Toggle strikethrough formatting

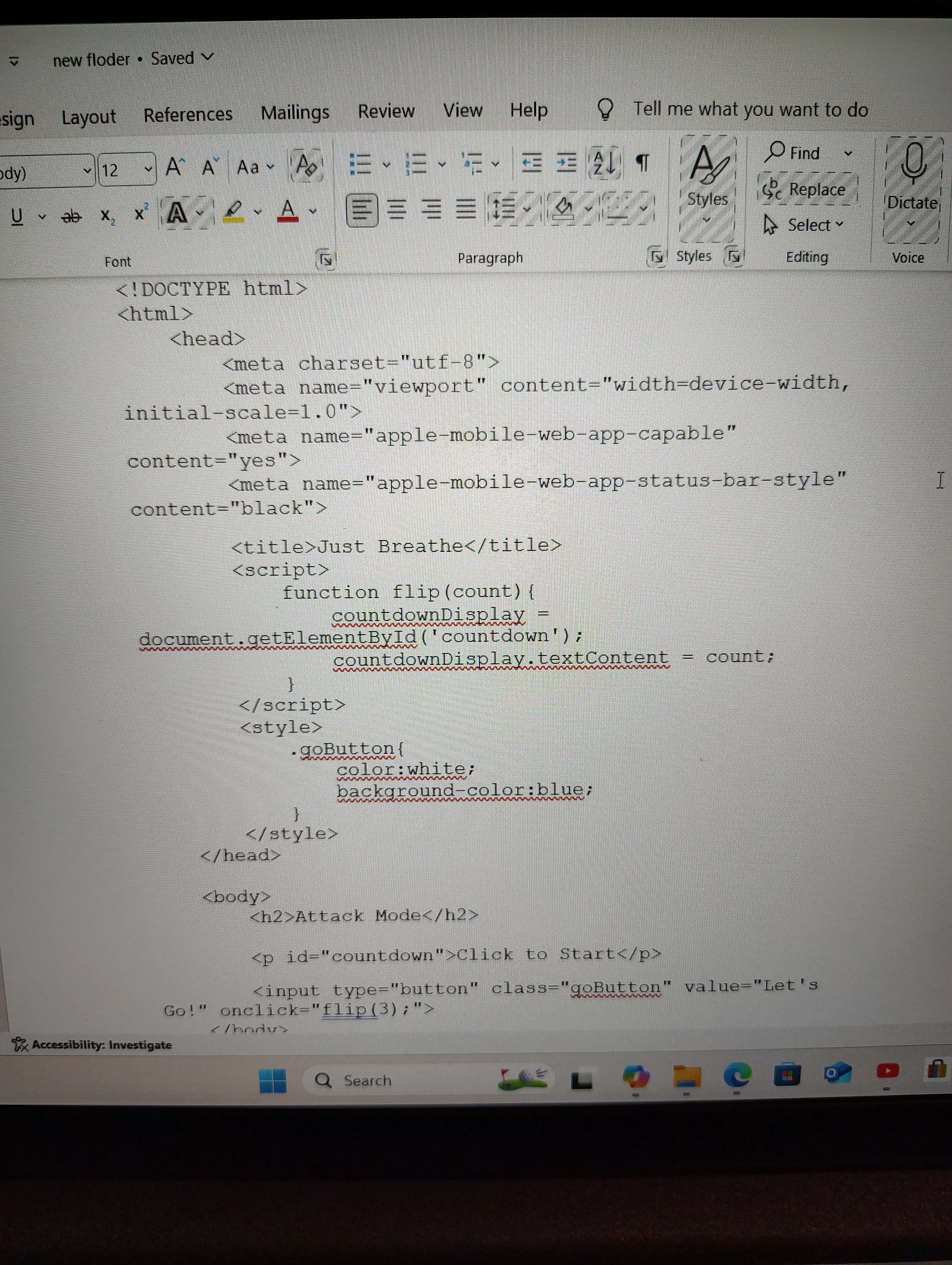(71, 216)
